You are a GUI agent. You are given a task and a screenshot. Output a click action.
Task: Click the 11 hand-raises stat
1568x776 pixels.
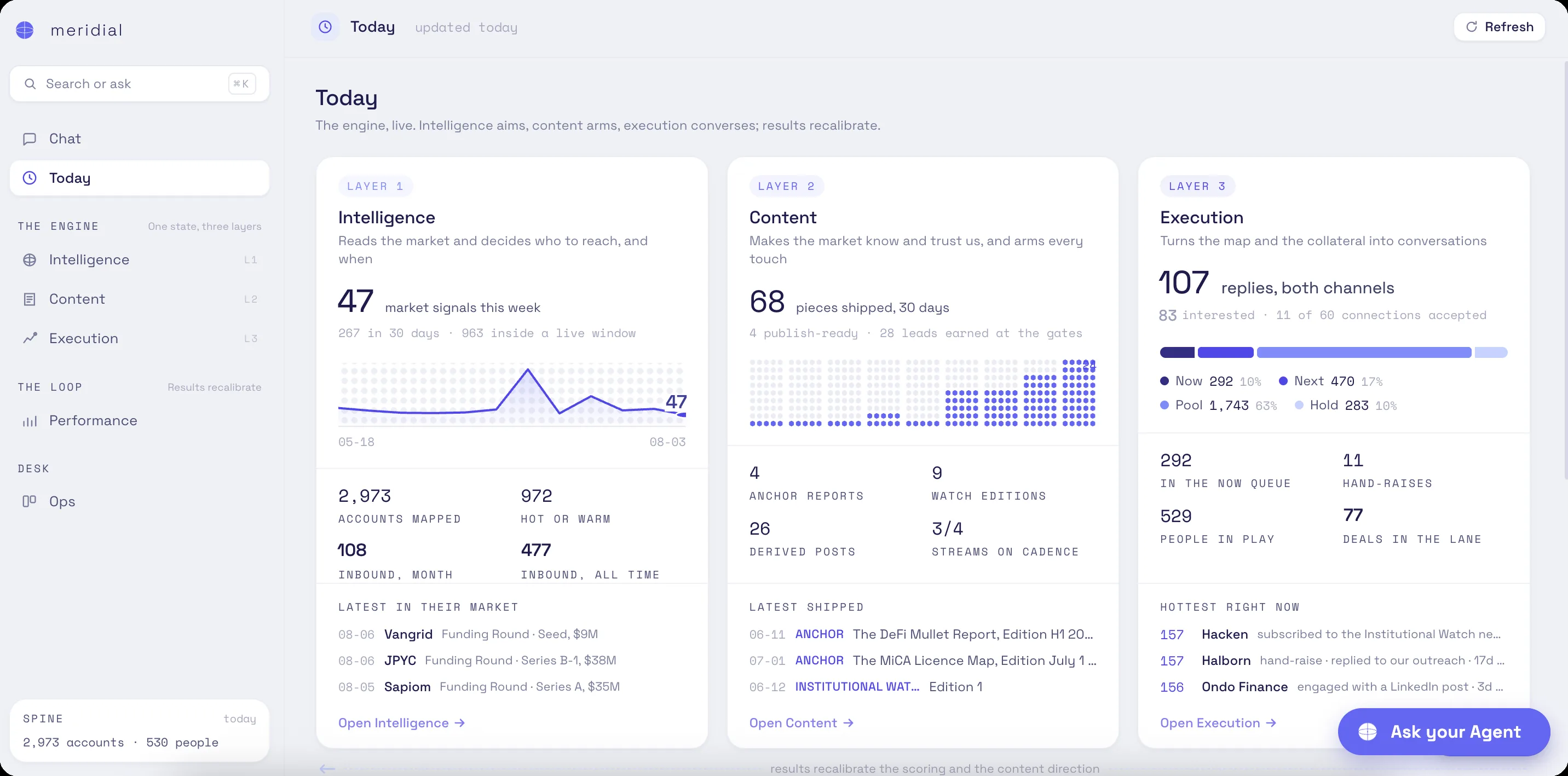click(1388, 471)
